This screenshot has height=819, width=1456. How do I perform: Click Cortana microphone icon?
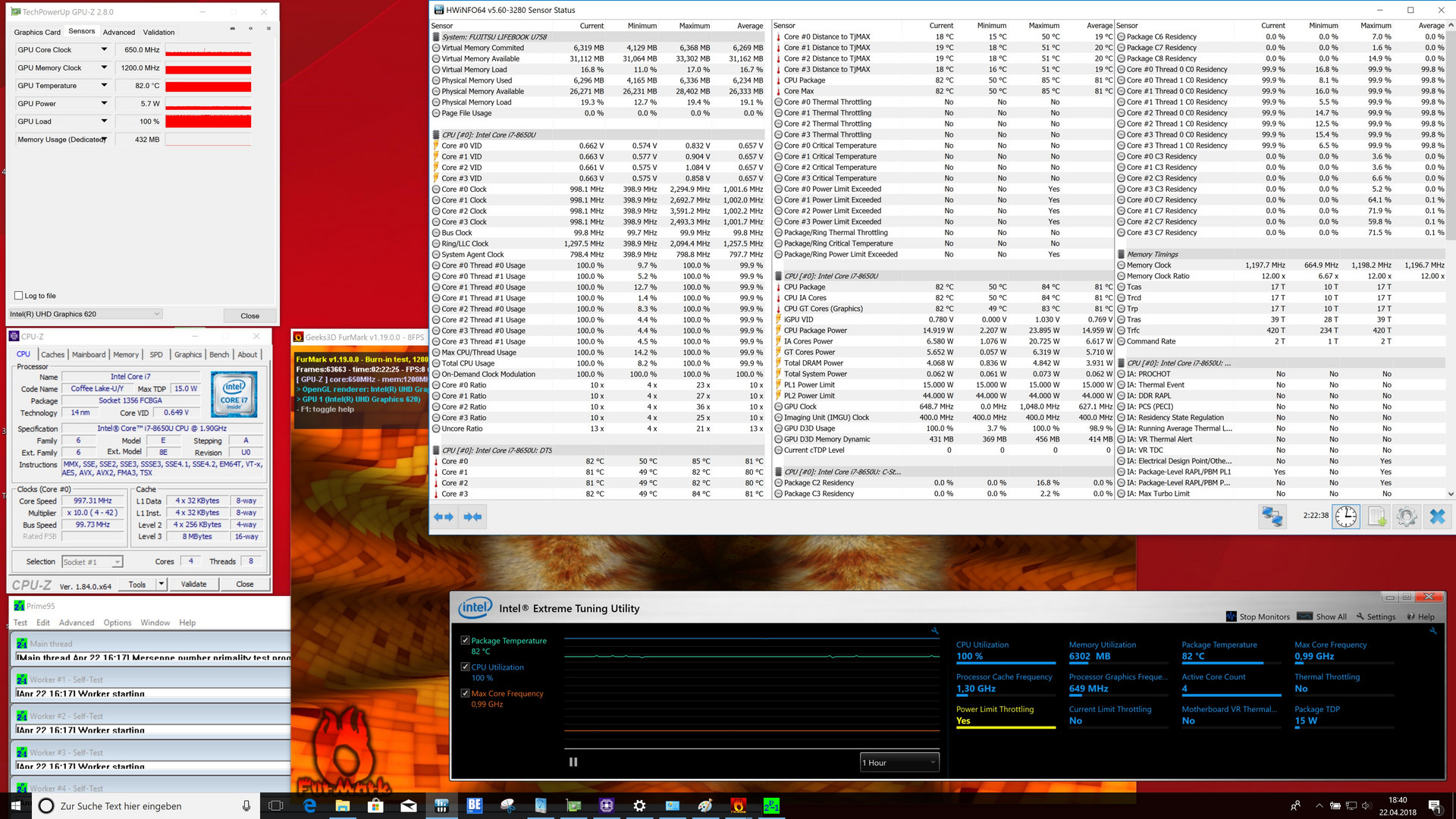[x=246, y=805]
